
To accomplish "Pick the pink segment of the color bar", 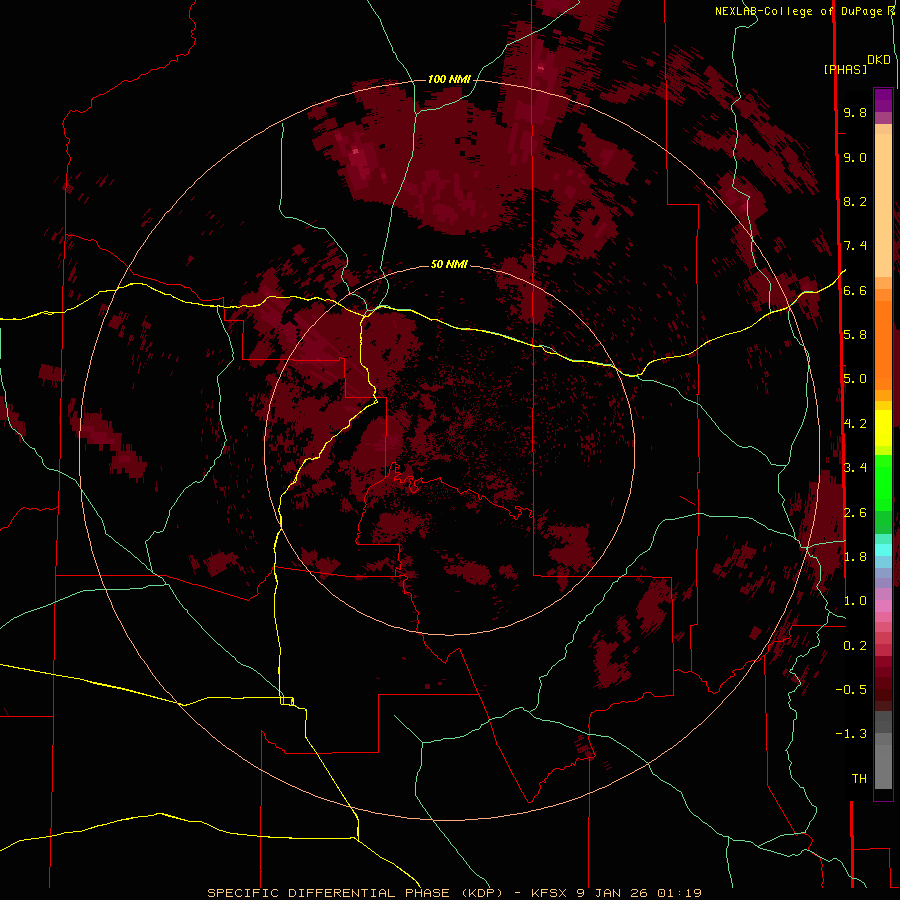I will pyautogui.click(x=883, y=606).
